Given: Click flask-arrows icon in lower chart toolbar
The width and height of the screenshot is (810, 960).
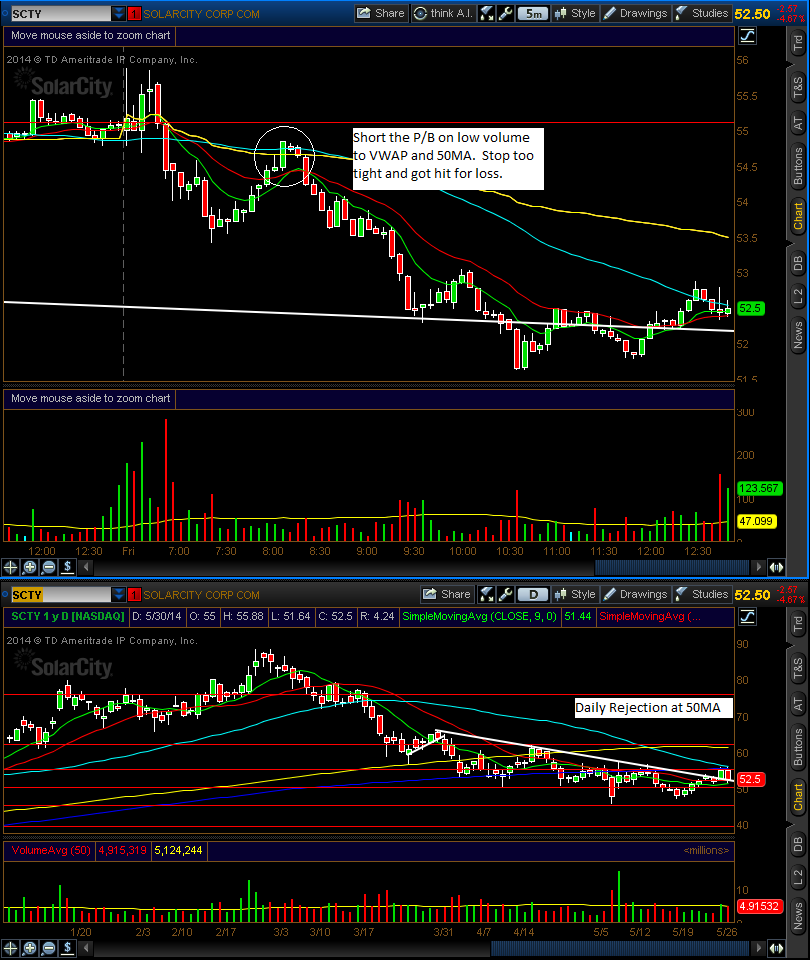Looking at the screenshot, I should [487, 594].
